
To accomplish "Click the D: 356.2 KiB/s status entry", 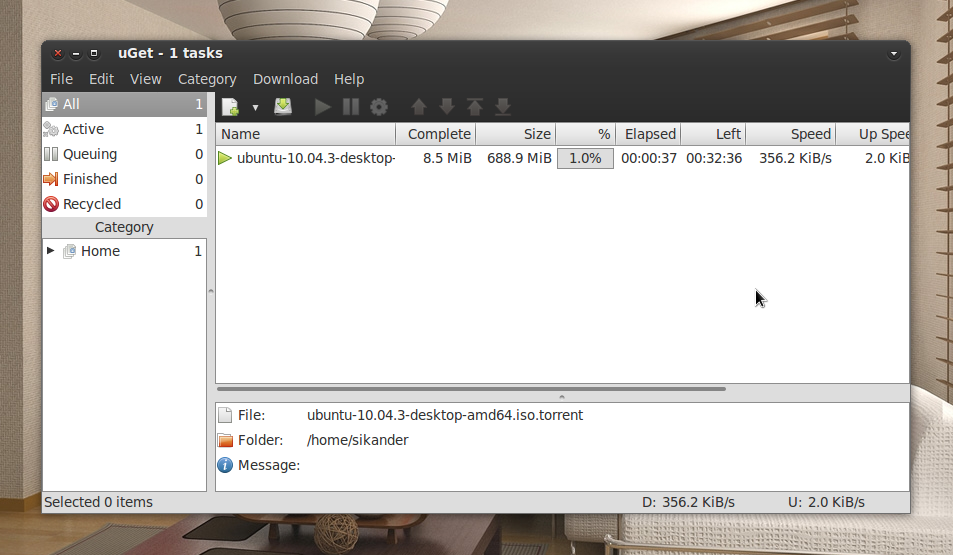I will click(688, 502).
